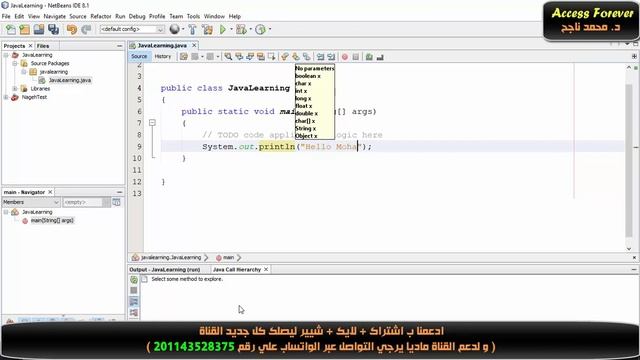Toggle Bookmark on the current line
The image size is (640, 360).
307,57
